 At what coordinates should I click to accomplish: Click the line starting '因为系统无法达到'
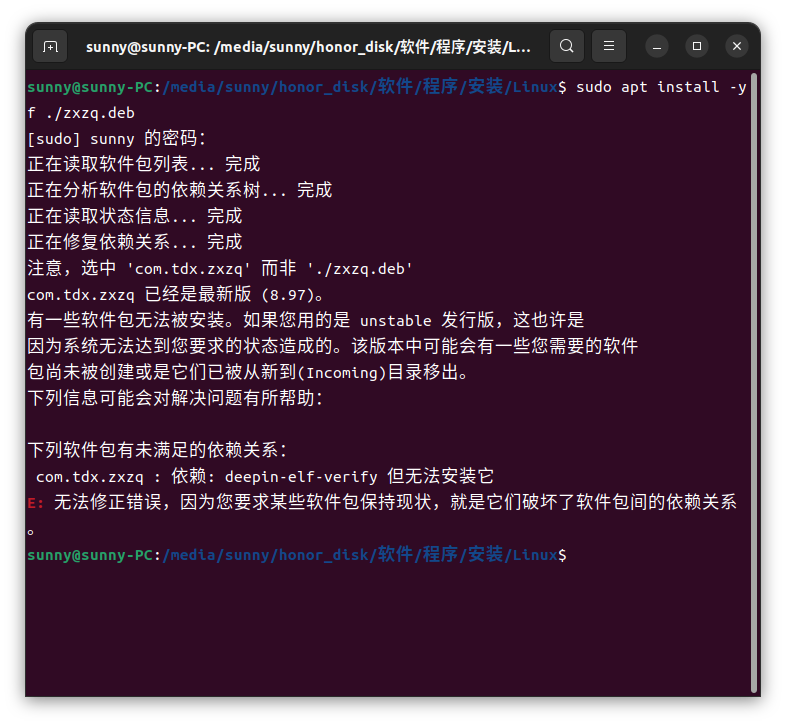click(333, 346)
